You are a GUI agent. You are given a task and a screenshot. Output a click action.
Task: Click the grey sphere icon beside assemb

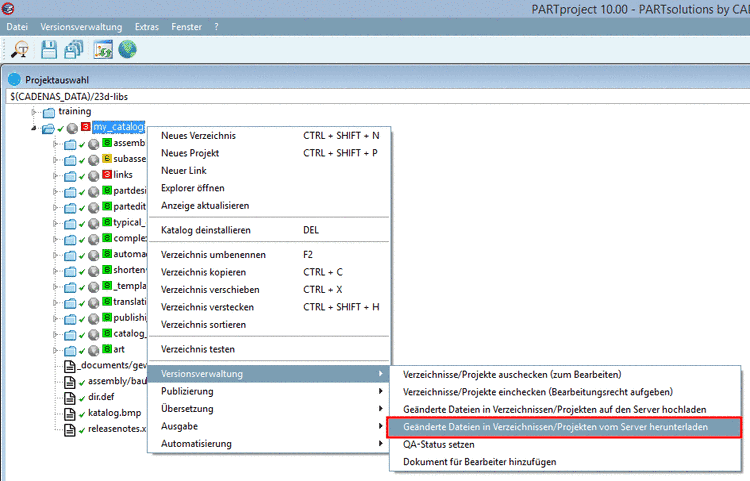pos(94,144)
